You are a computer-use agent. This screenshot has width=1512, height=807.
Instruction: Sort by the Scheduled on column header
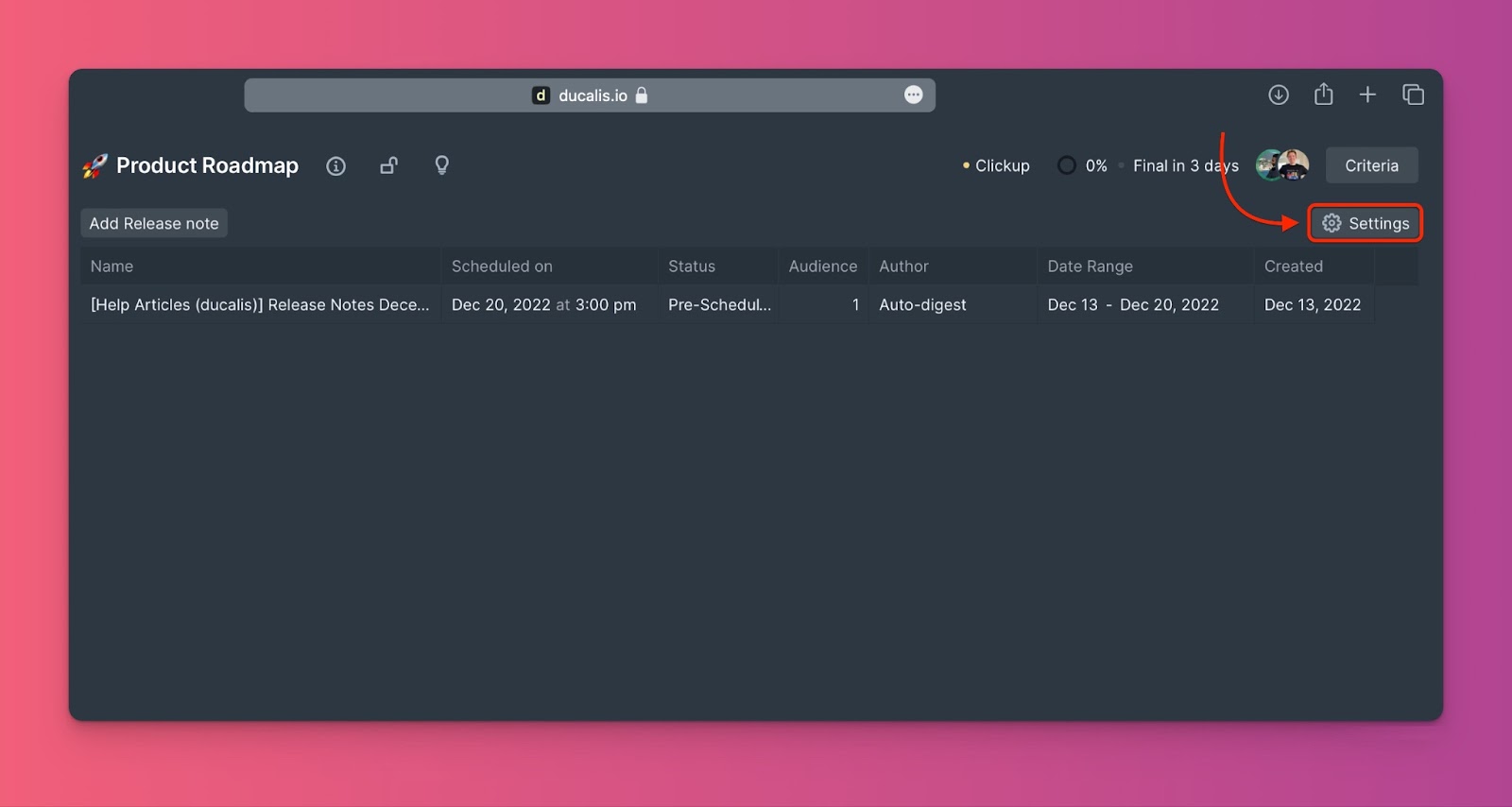[x=549, y=266]
